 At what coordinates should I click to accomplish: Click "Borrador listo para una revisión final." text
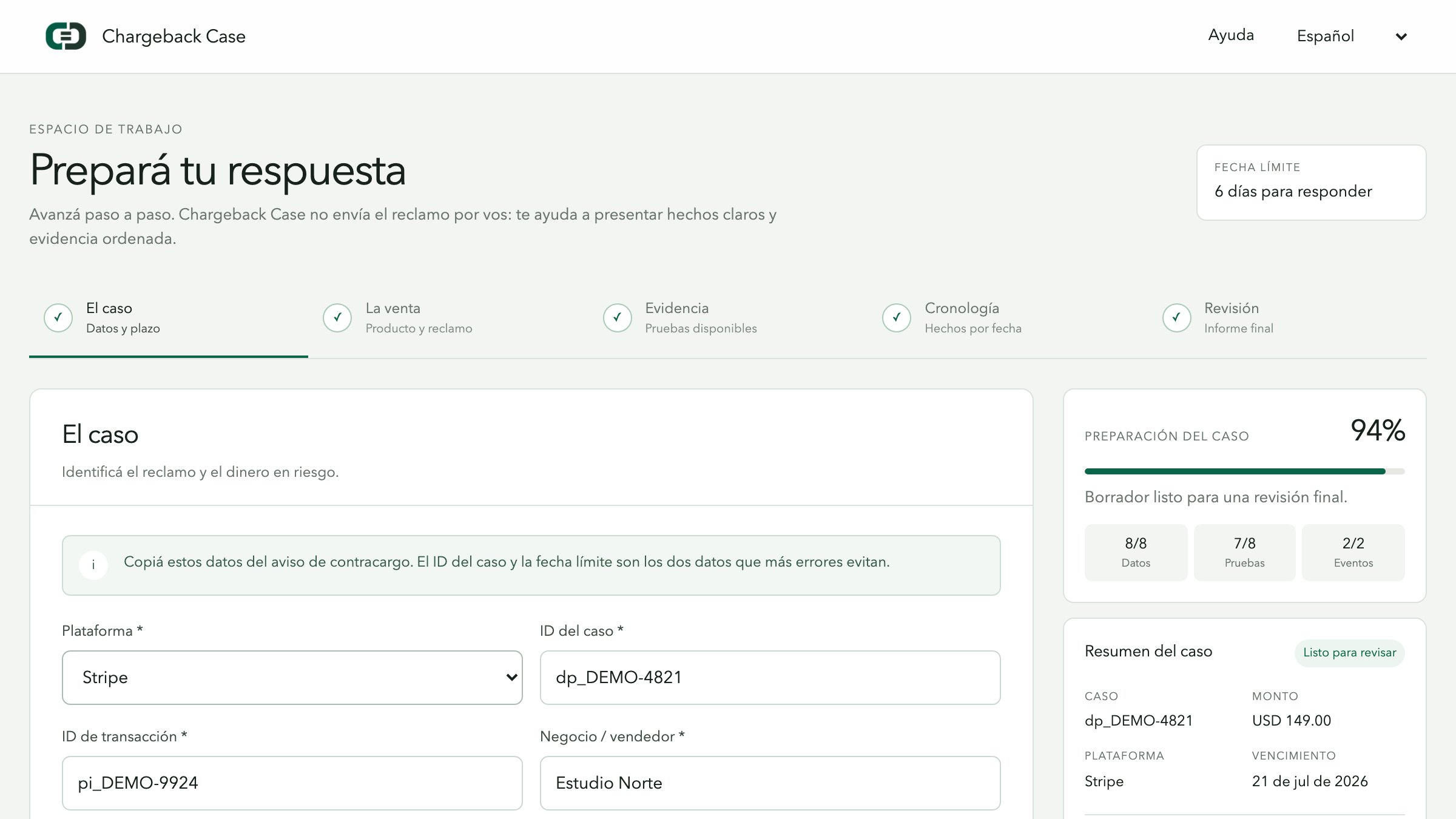1216,497
